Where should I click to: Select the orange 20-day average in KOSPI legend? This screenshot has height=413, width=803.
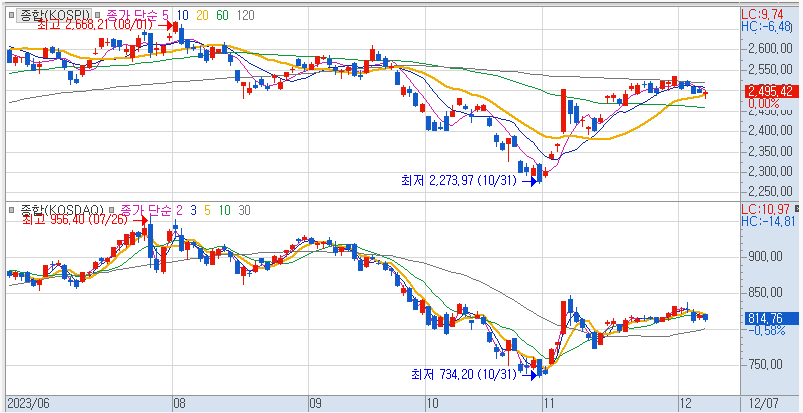pyautogui.click(x=201, y=15)
